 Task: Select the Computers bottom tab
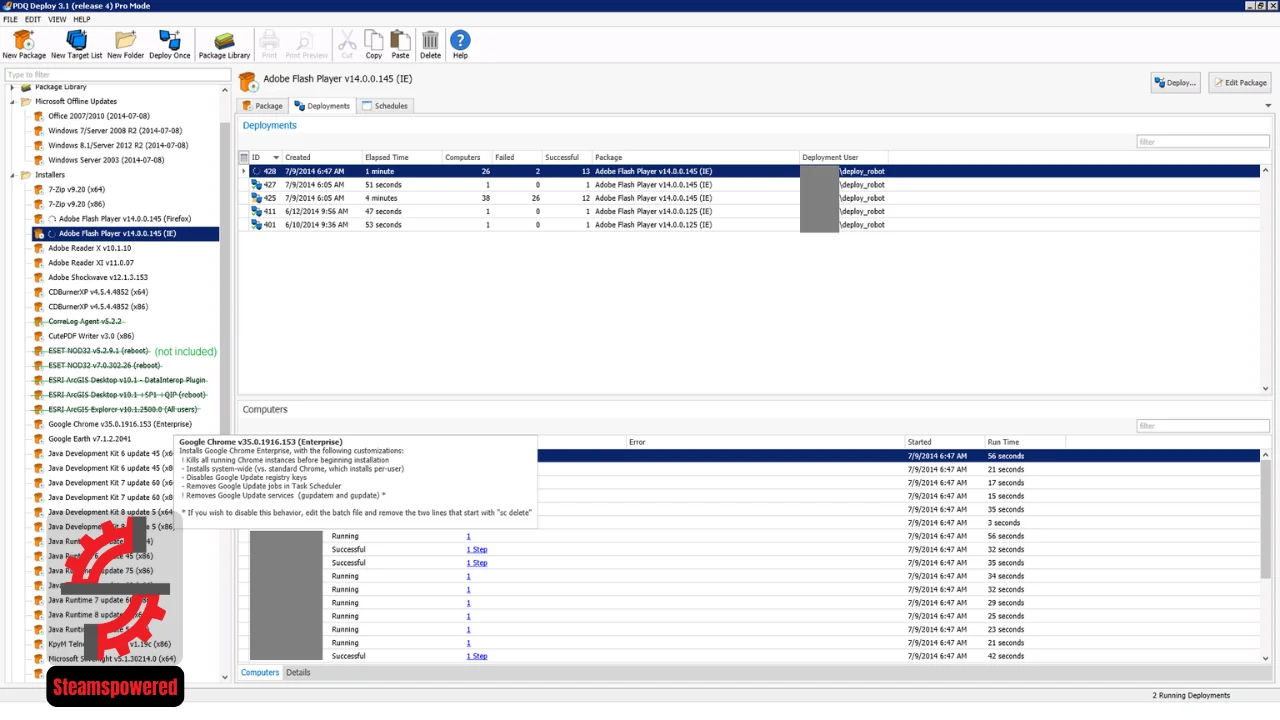[x=260, y=672]
